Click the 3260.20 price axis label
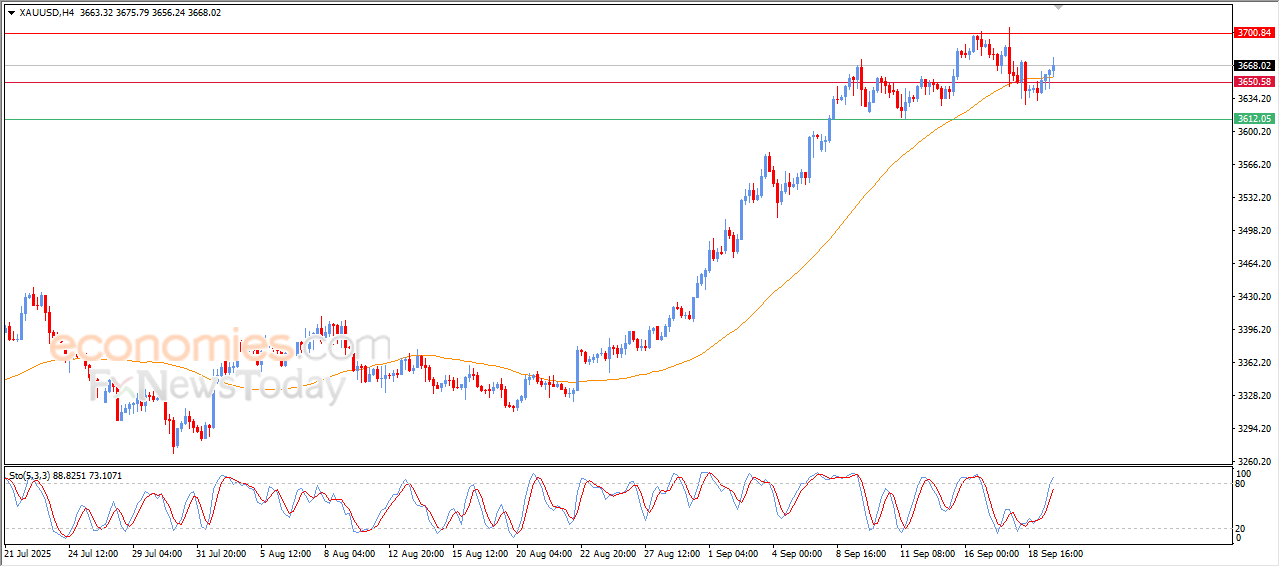Image resolution: width=1280 pixels, height=567 pixels. (x=1253, y=462)
